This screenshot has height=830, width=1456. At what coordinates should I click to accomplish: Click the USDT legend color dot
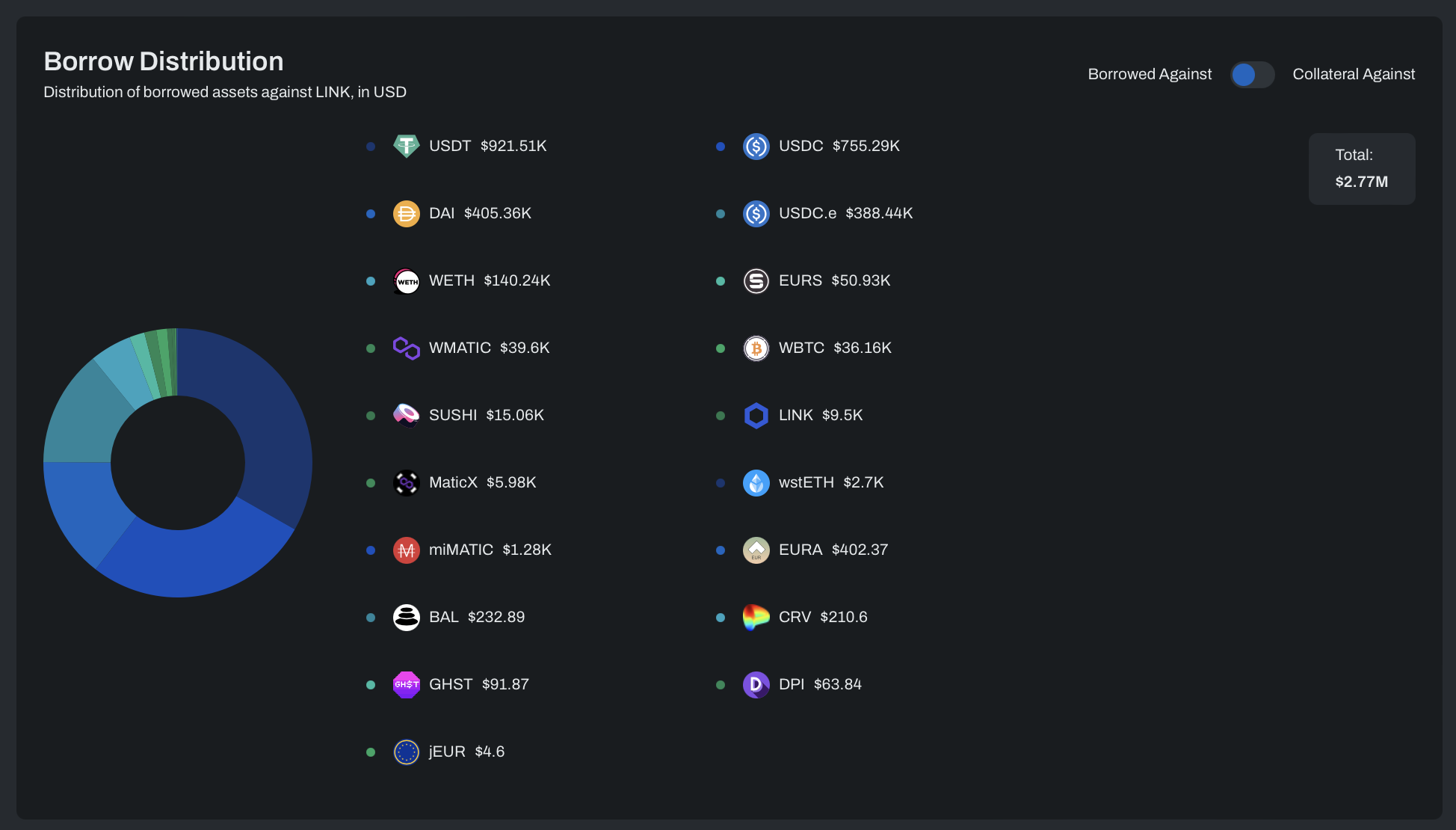pos(371,147)
